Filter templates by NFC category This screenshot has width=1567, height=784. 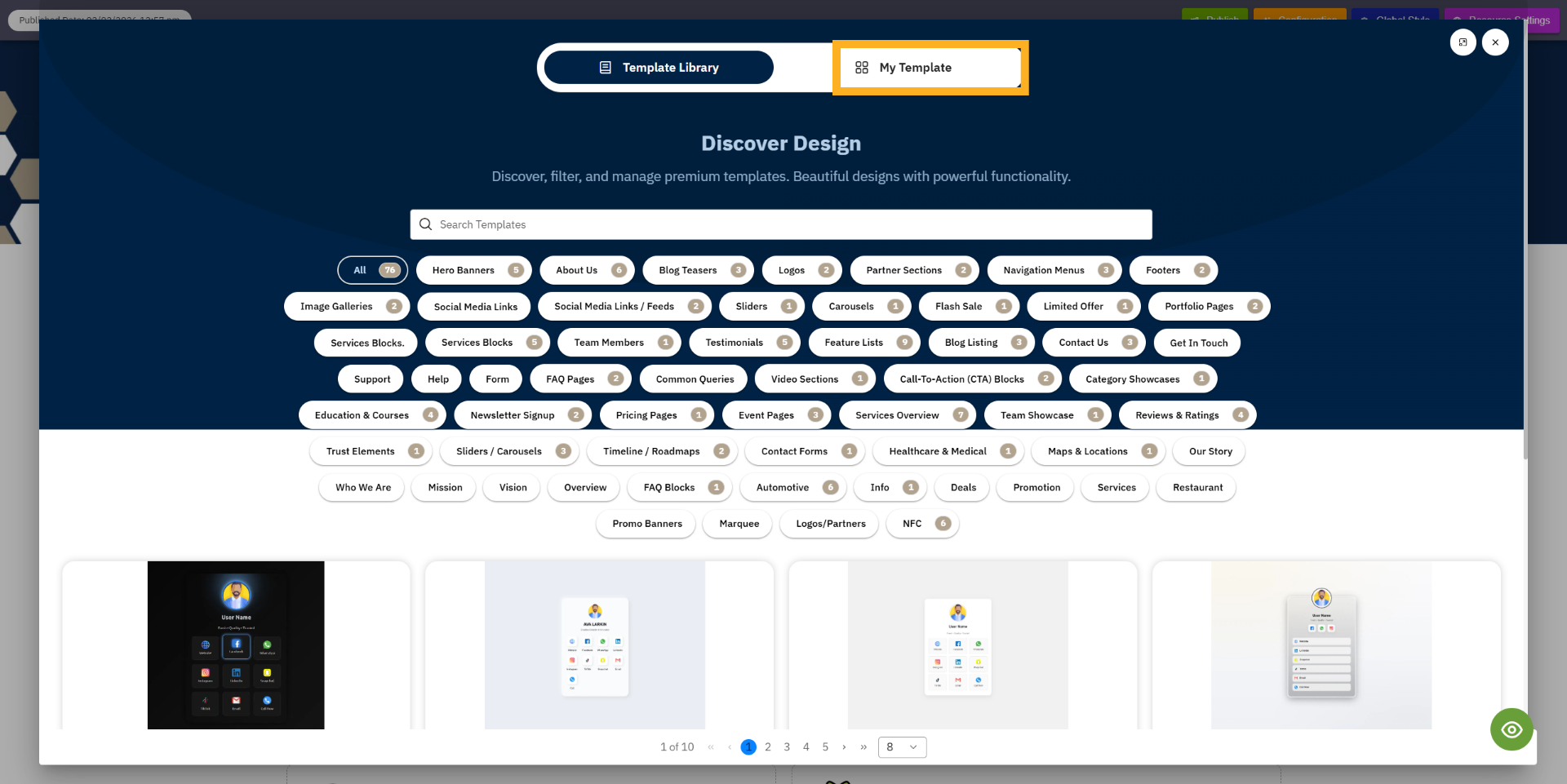point(922,524)
